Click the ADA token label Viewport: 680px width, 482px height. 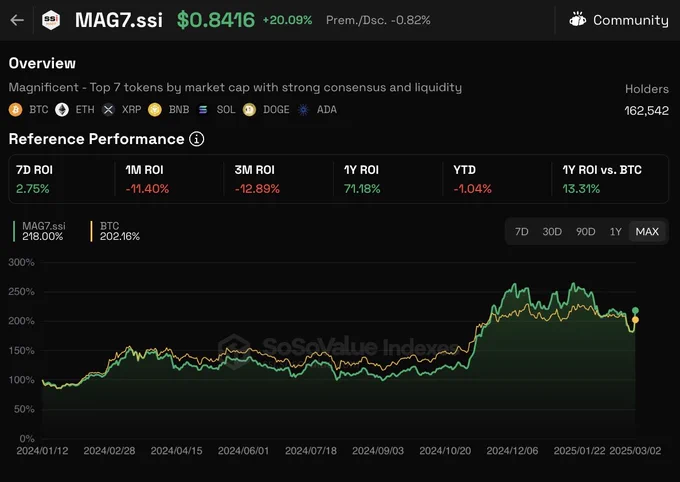point(327,109)
